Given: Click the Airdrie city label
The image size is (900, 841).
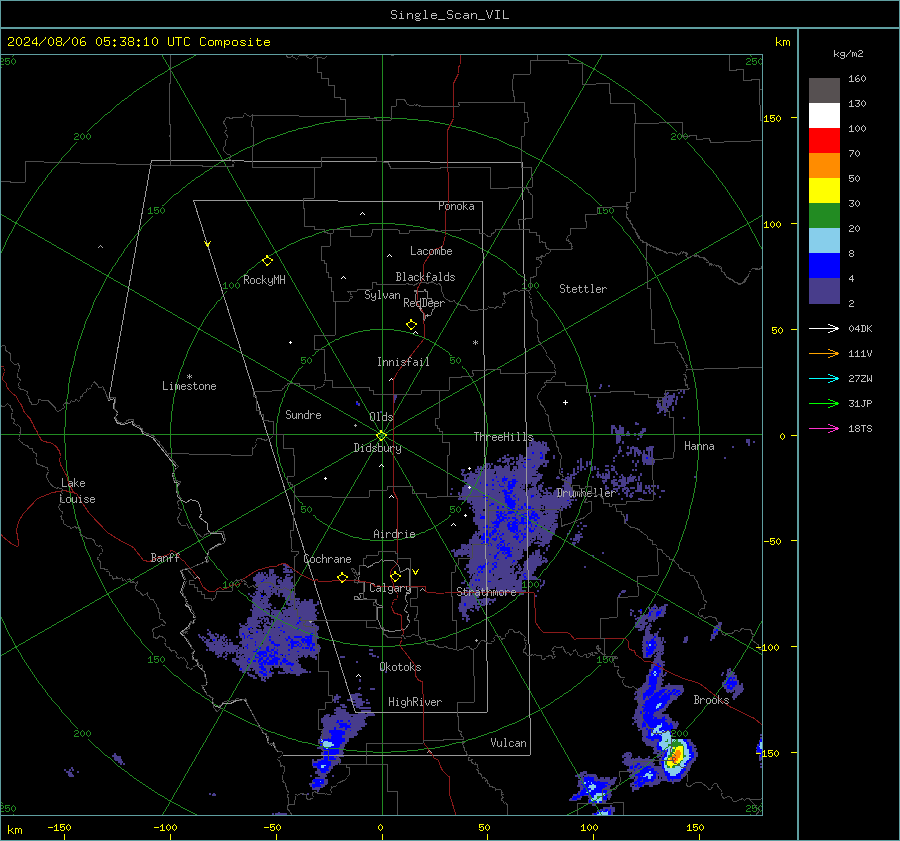Looking at the screenshot, I should (394, 534).
